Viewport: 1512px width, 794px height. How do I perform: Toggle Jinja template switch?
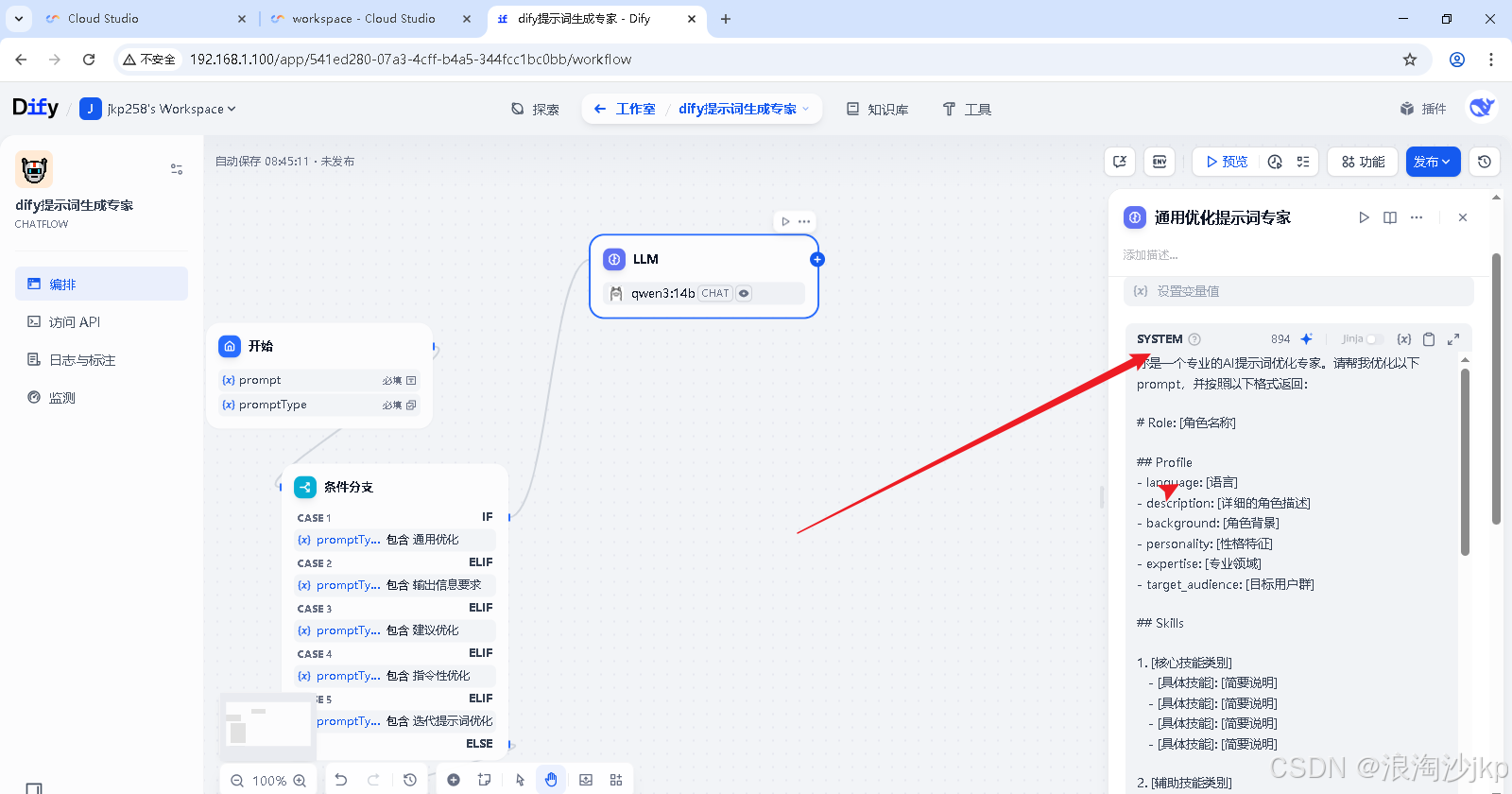(1375, 339)
